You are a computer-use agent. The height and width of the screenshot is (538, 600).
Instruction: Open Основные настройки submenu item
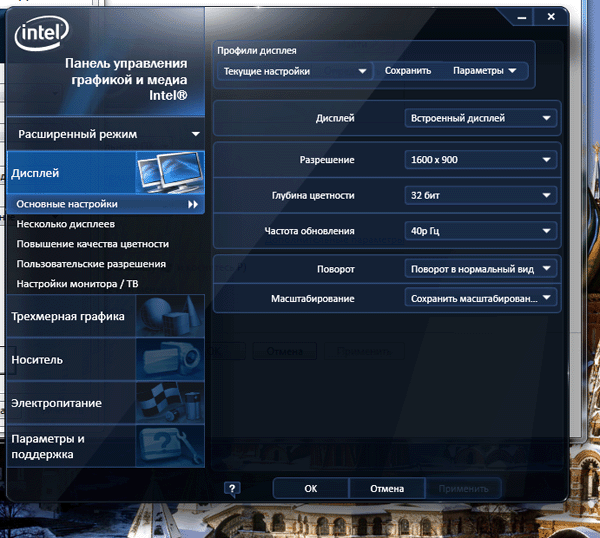(106, 204)
